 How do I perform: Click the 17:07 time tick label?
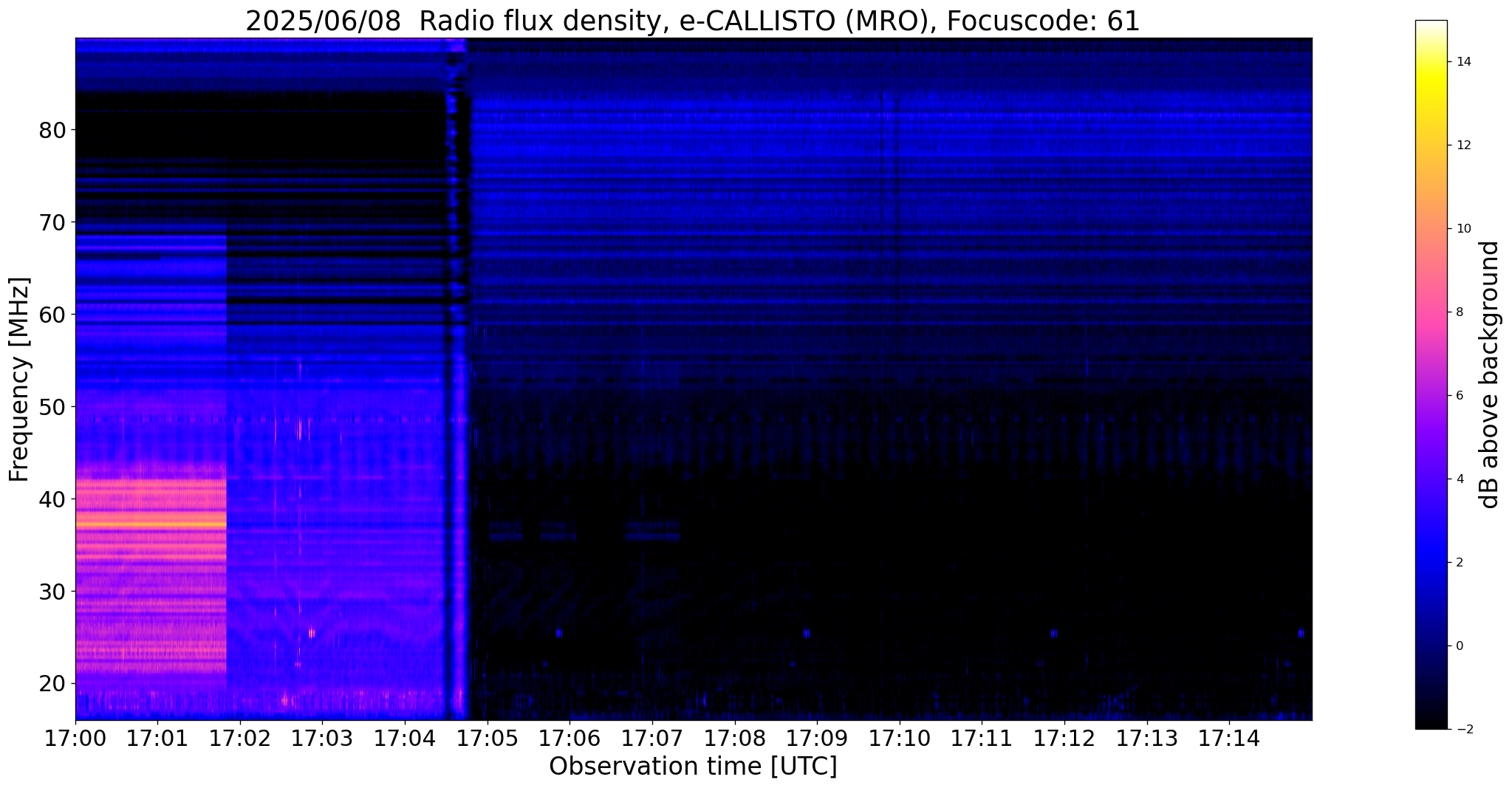(652, 739)
